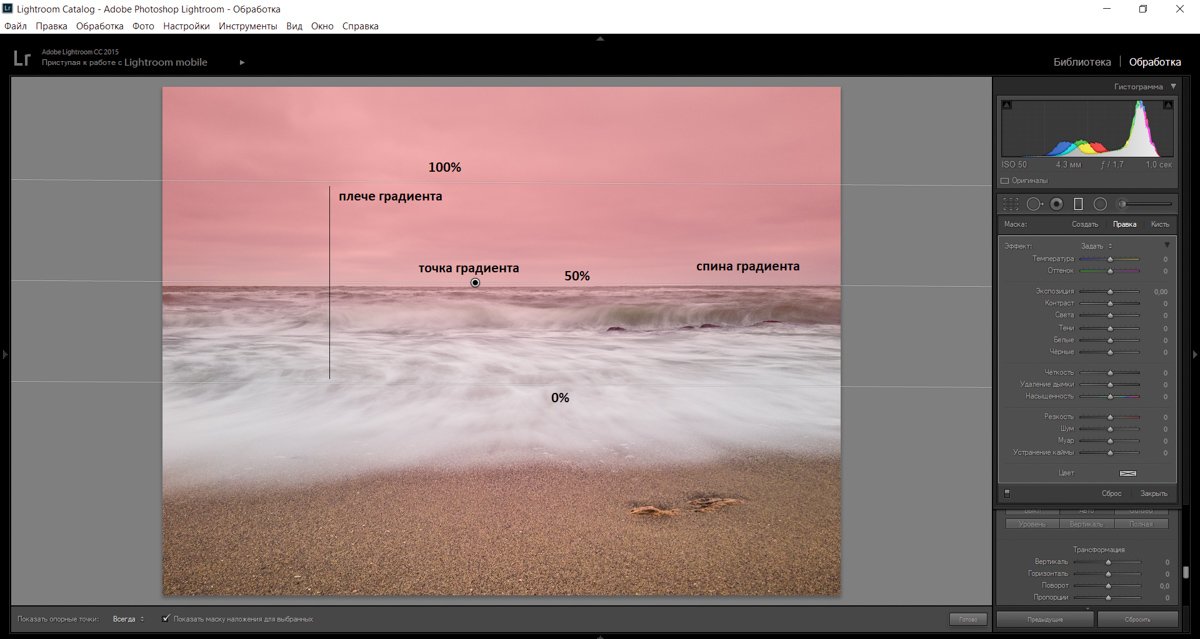Screen dimensions: 1200x639
Task: Click the Предыдущие button
Action: click(1044, 620)
